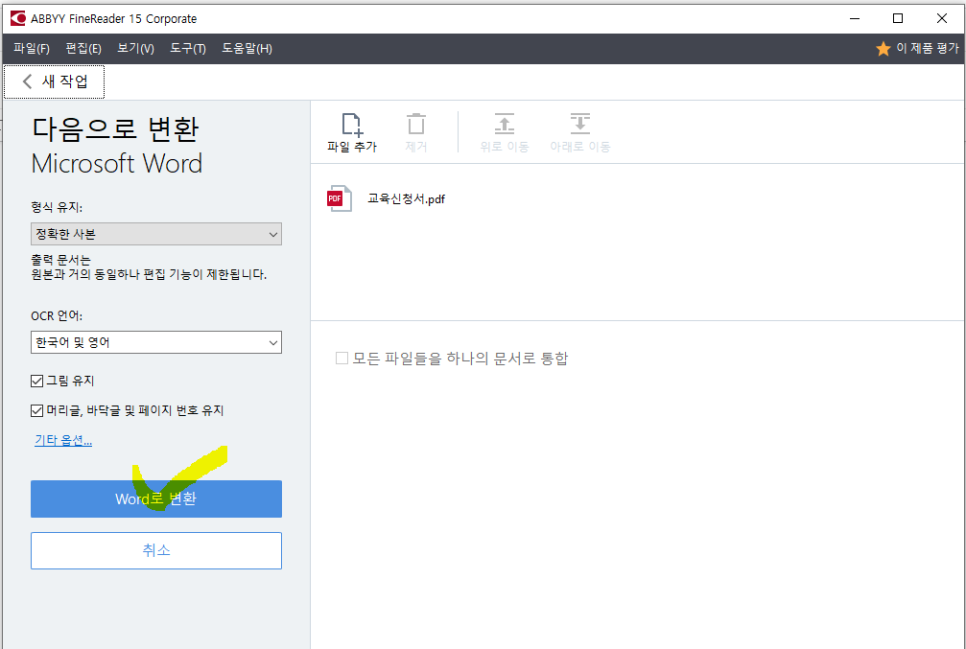Open the 기타 옵션... link
Viewport: 966px width, 649px height.
click(x=63, y=440)
